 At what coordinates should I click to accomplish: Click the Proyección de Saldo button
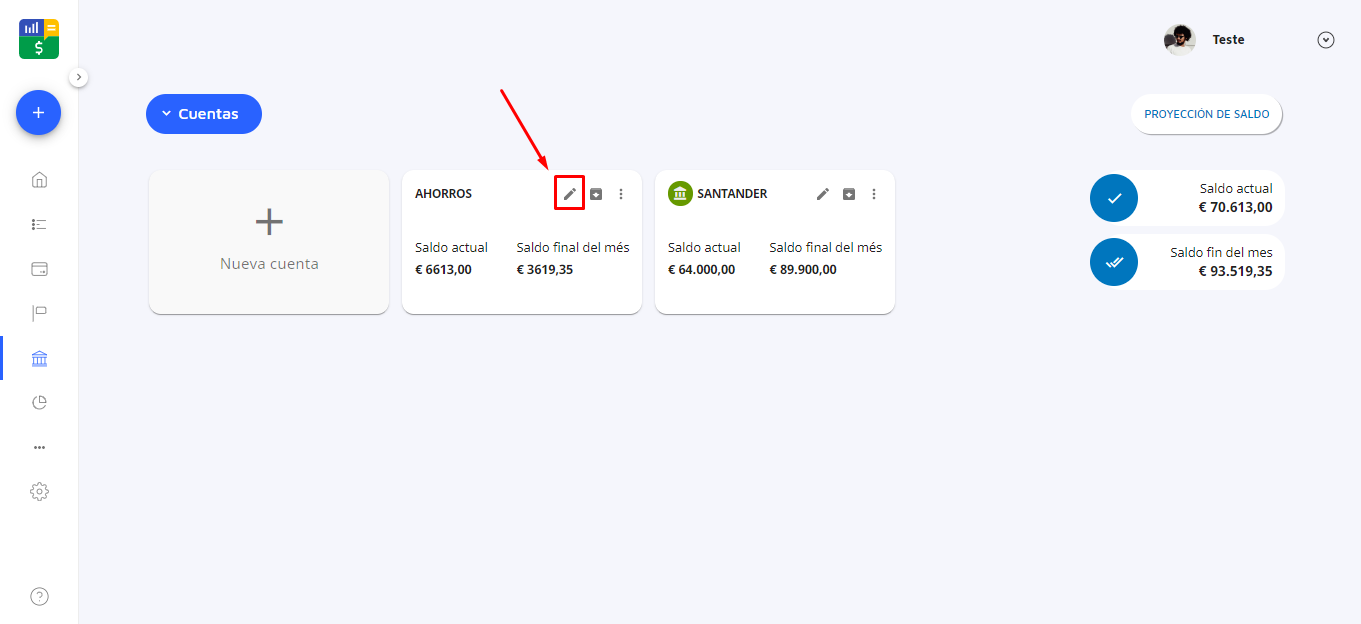(1206, 114)
